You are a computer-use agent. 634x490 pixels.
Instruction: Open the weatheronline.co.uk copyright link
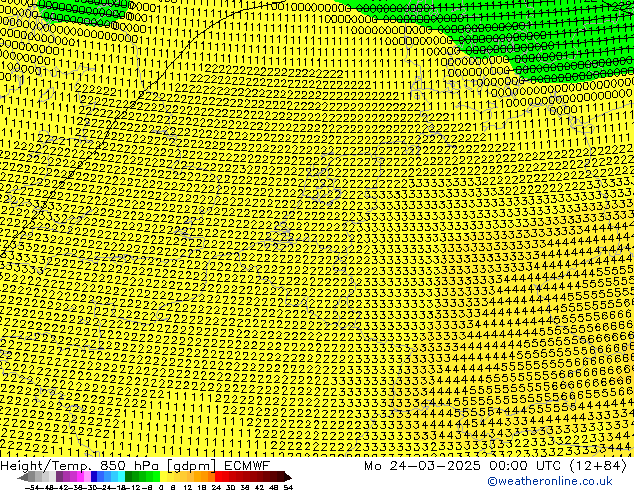(550, 481)
